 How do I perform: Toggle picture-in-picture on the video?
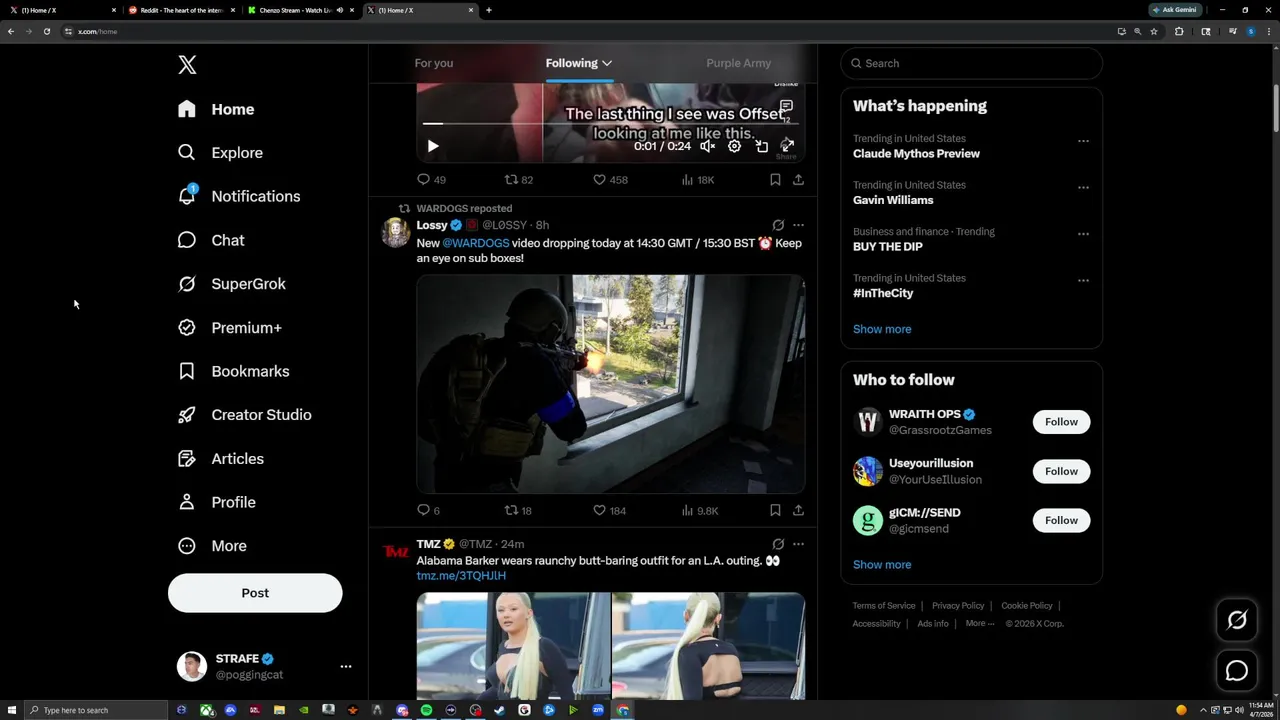point(761,146)
